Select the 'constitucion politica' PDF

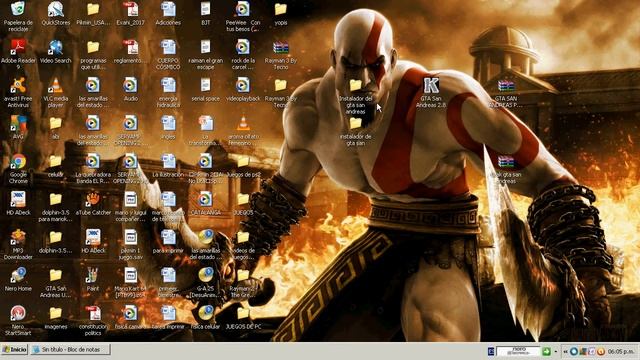pyautogui.click(x=93, y=320)
